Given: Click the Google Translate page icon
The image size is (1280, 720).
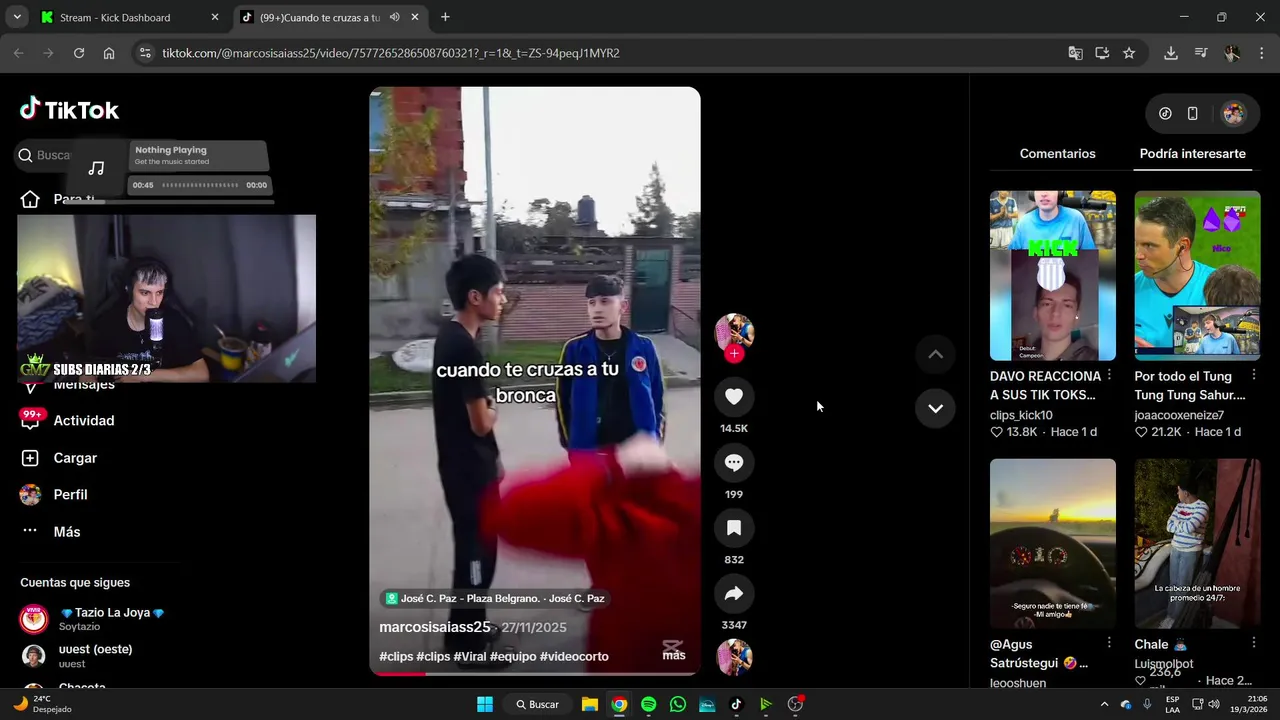Looking at the screenshot, I should coord(1075,53).
